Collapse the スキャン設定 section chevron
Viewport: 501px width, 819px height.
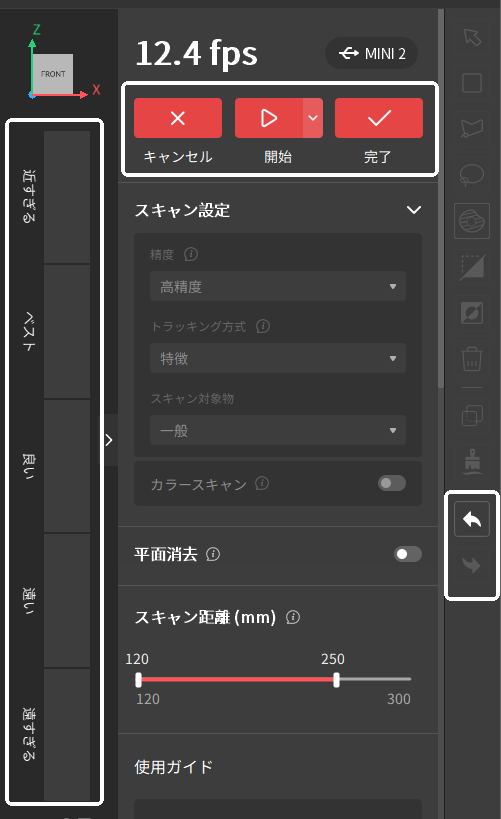414,210
